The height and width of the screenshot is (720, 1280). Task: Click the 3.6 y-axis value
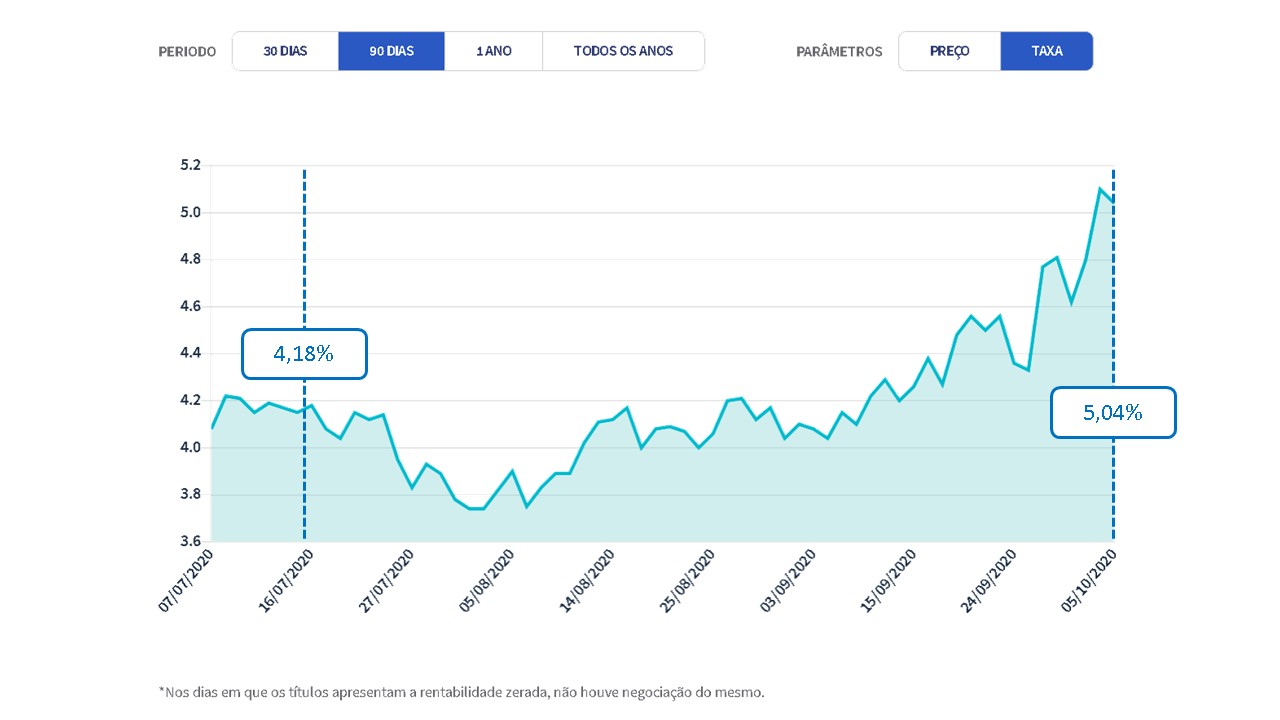click(191, 541)
